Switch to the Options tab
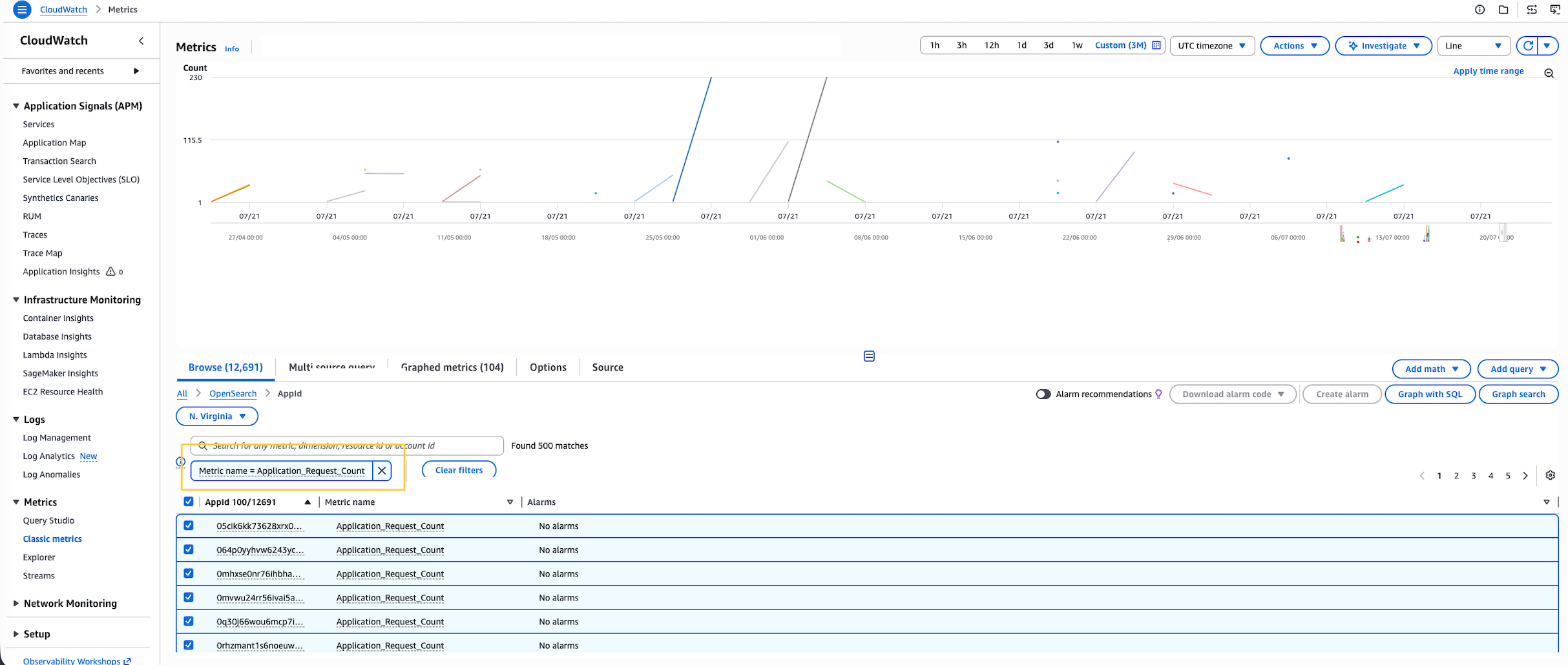Image resolution: width=1568 pixels, height=665 pixels. pos(548,367)
